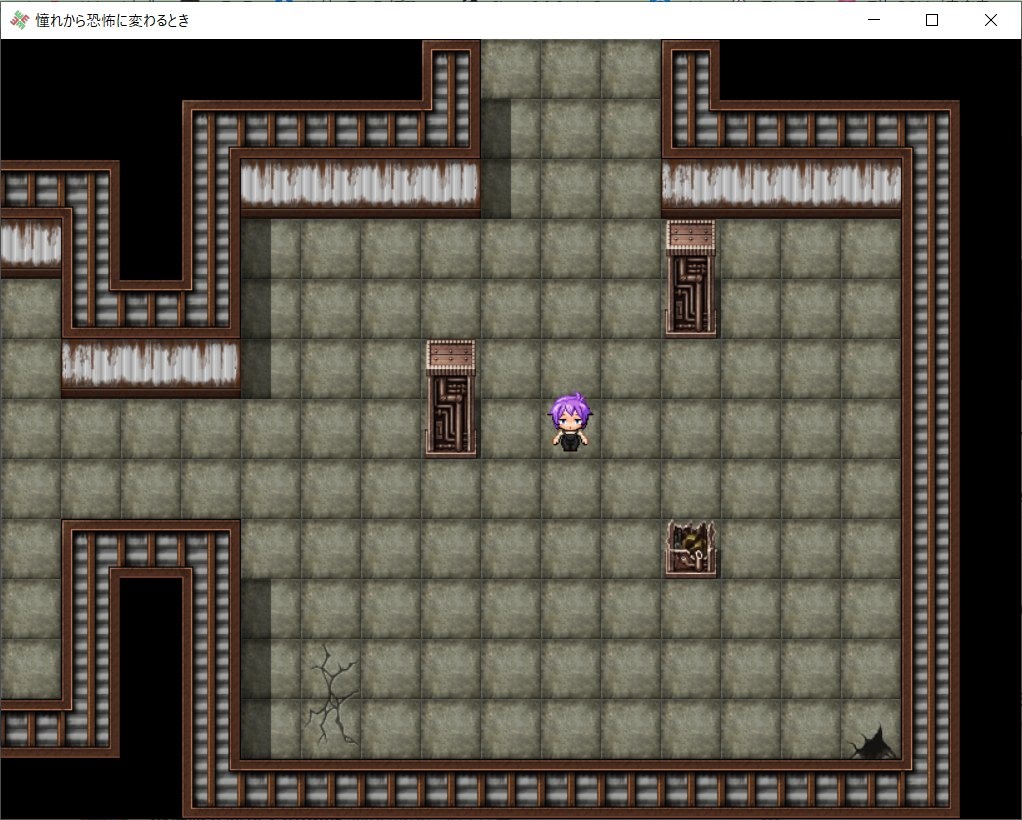Screen dimensions: 1022x820
Task: Click the purple-haired character sprite
Action: click(570, 422)
